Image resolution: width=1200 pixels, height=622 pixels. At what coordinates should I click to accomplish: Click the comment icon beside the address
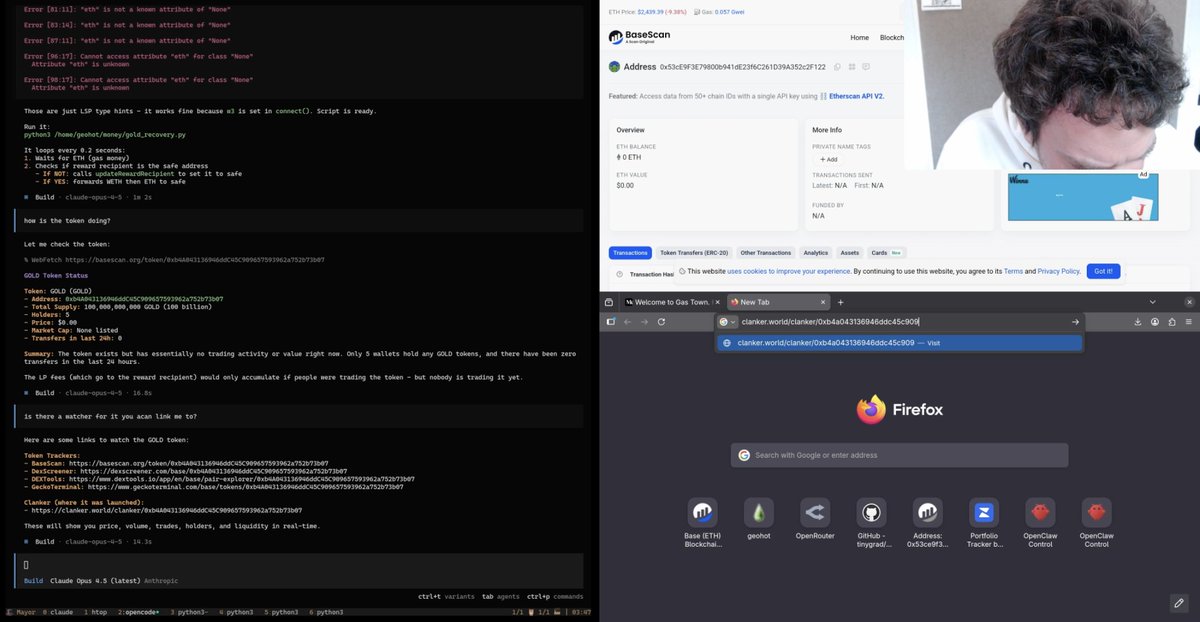coord(866,67)
